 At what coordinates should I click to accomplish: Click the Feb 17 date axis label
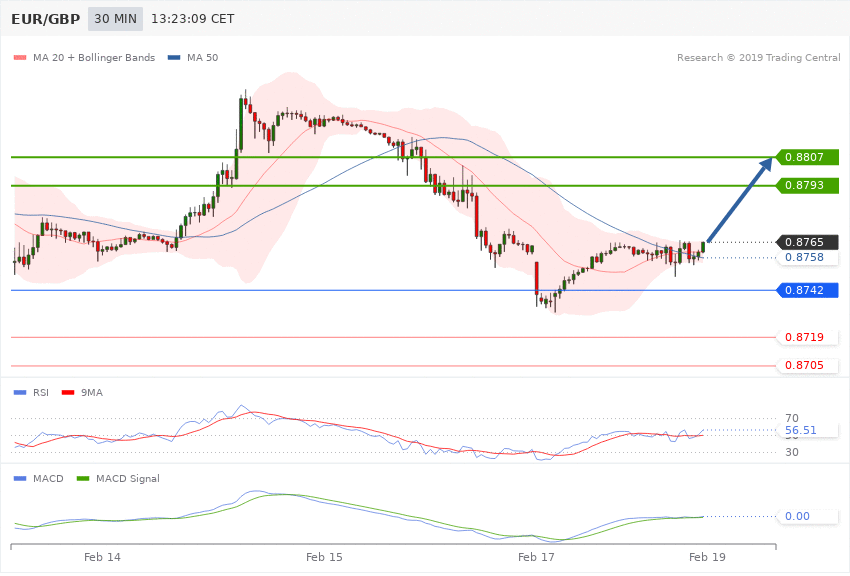(x=536, y=557)
